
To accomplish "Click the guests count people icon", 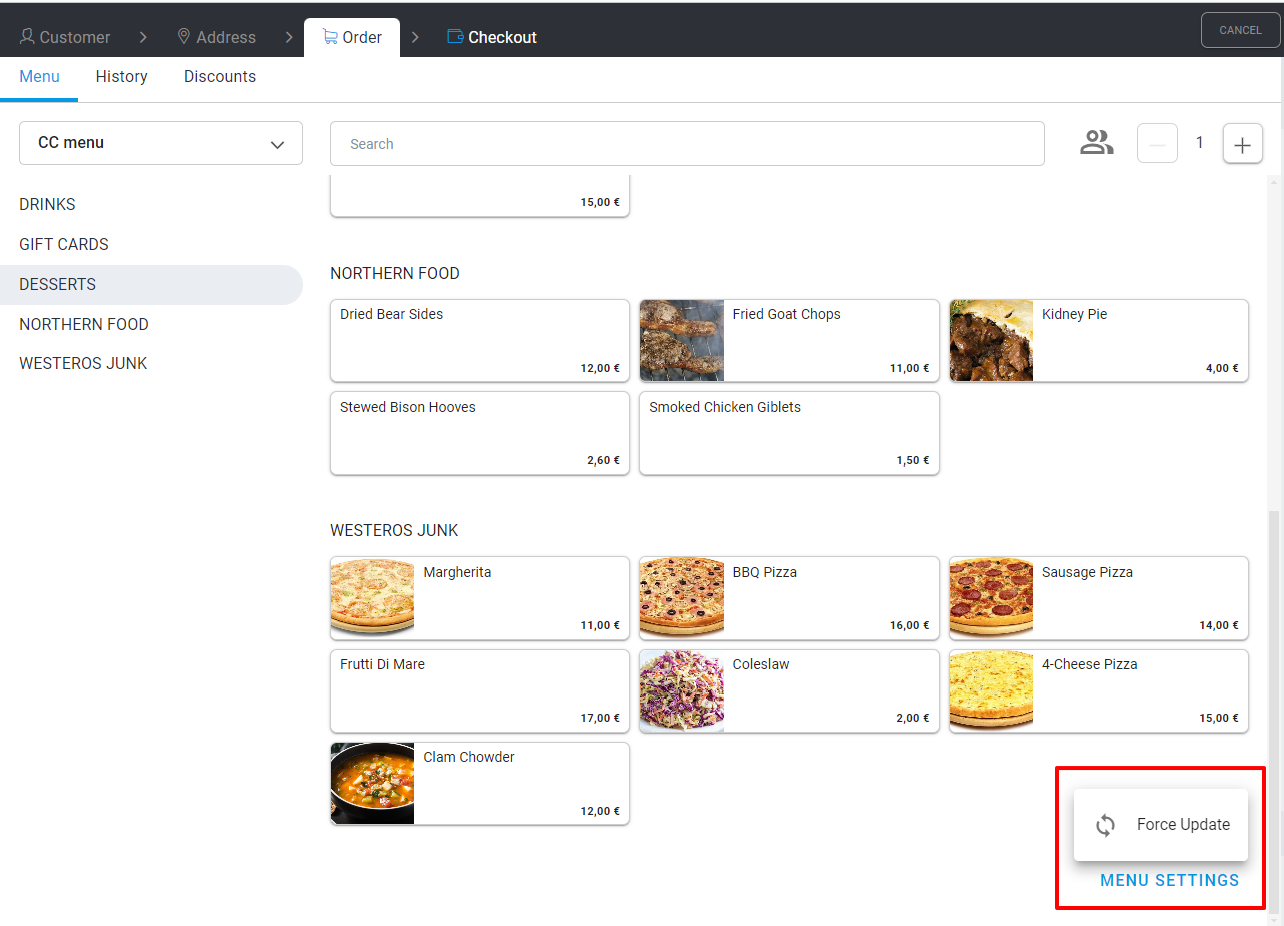I will coord(1096,143).
